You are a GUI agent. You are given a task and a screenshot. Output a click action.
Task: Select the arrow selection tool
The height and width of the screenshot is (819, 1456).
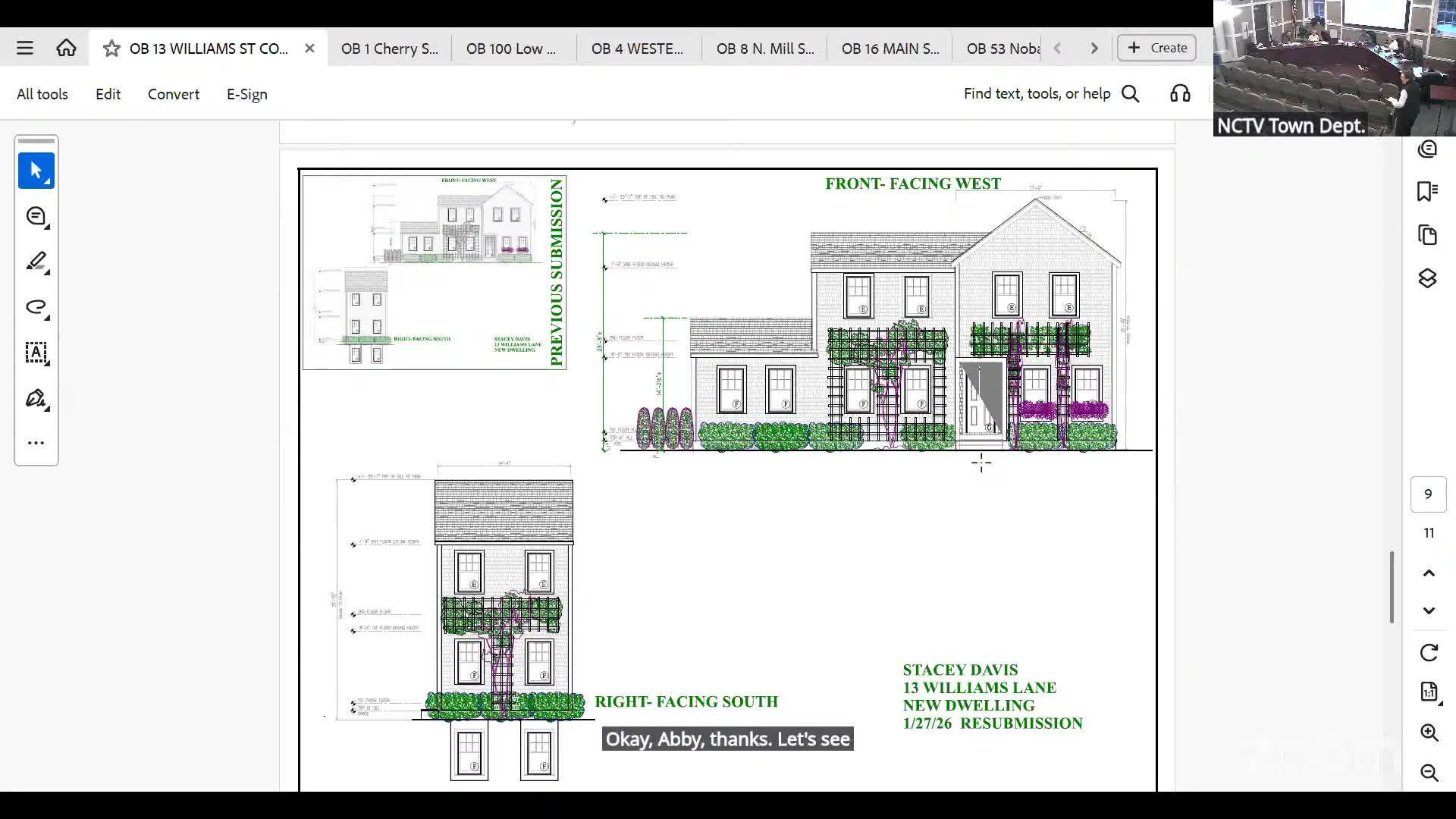tap(36, 171)
